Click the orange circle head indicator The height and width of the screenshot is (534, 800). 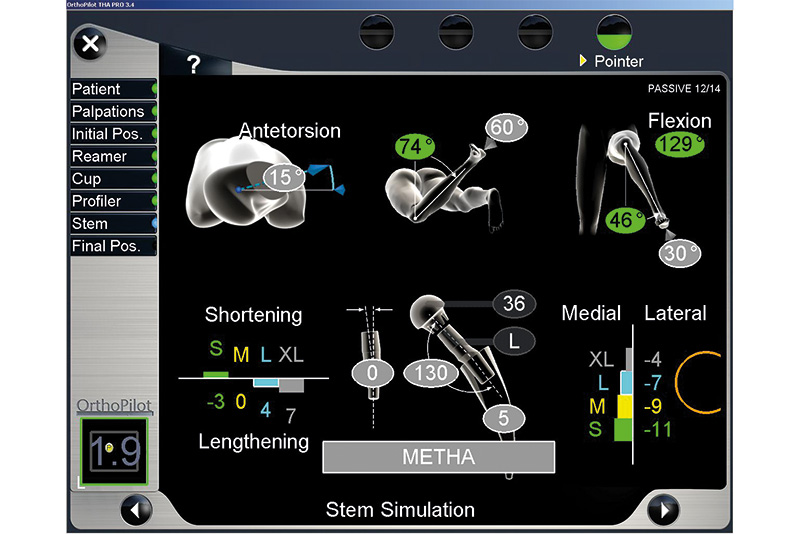coord(697,382)
